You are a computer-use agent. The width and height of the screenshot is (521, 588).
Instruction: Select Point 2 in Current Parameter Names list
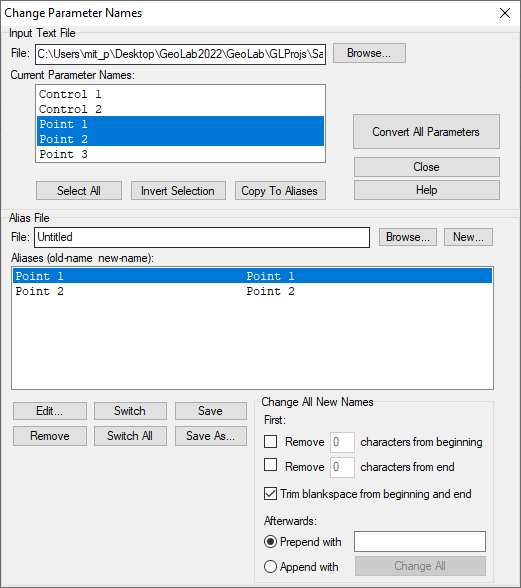click(x=180, y=139)
